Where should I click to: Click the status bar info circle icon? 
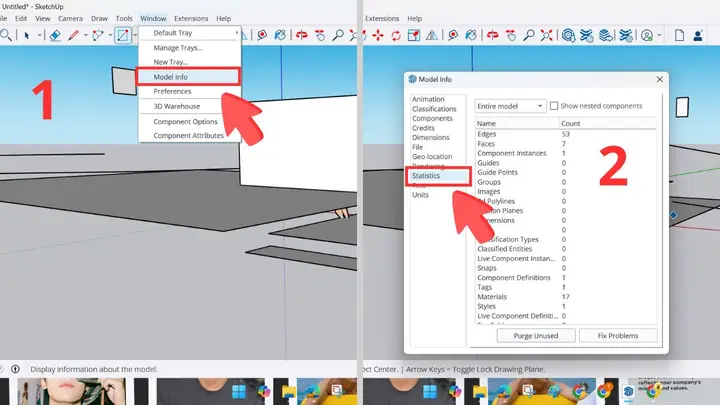[15, 369]
